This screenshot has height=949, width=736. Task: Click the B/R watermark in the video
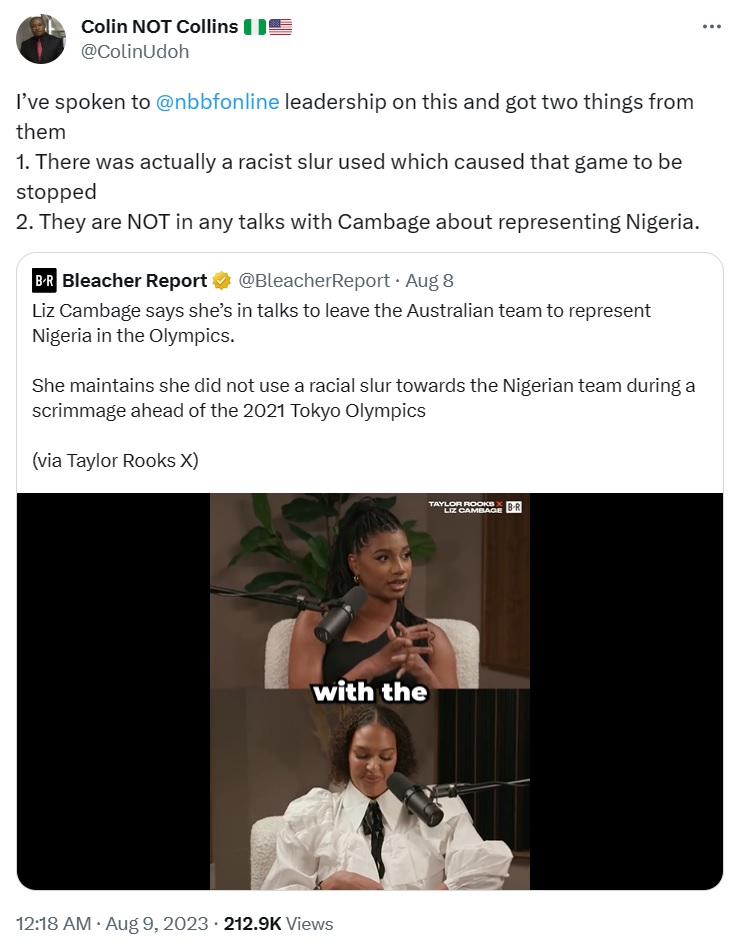514,507
